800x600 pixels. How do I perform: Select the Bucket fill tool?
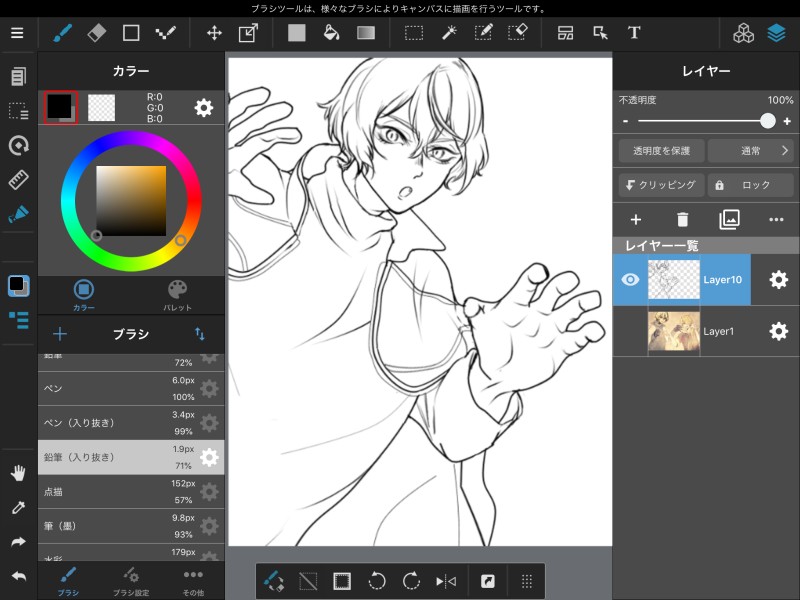click(332, 33)
